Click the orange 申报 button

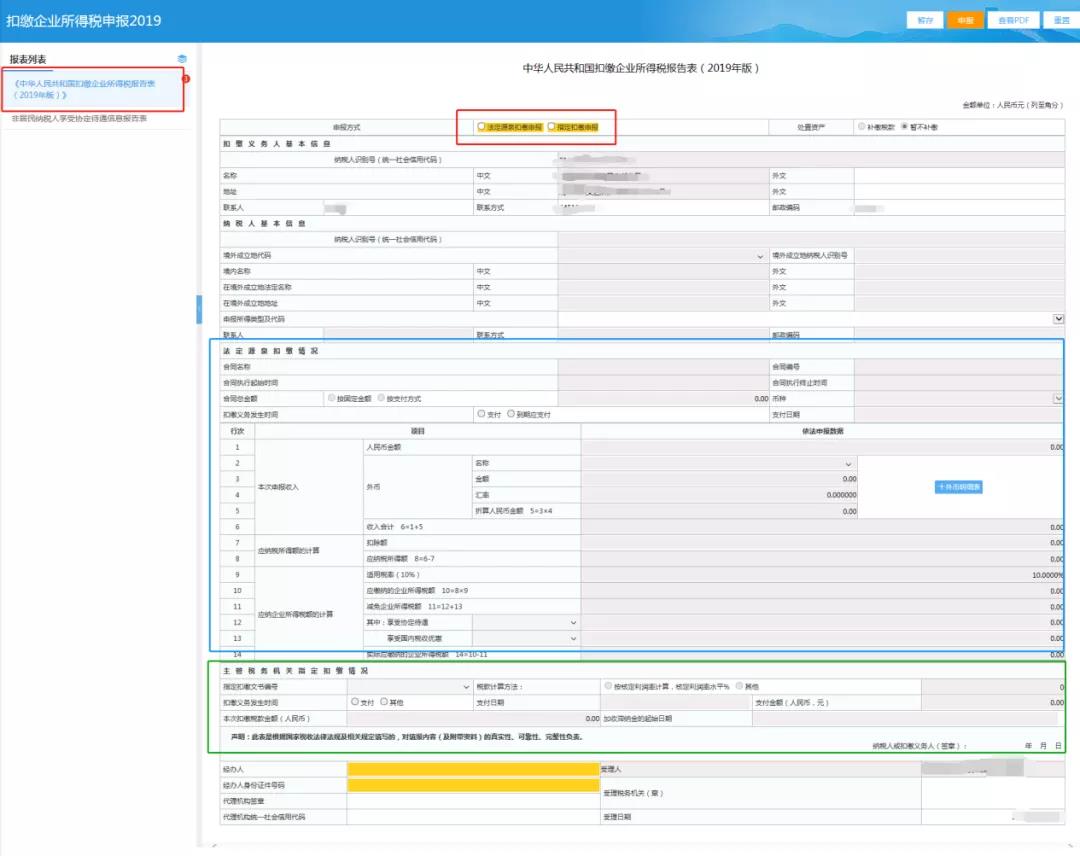[x=965, y=20]
